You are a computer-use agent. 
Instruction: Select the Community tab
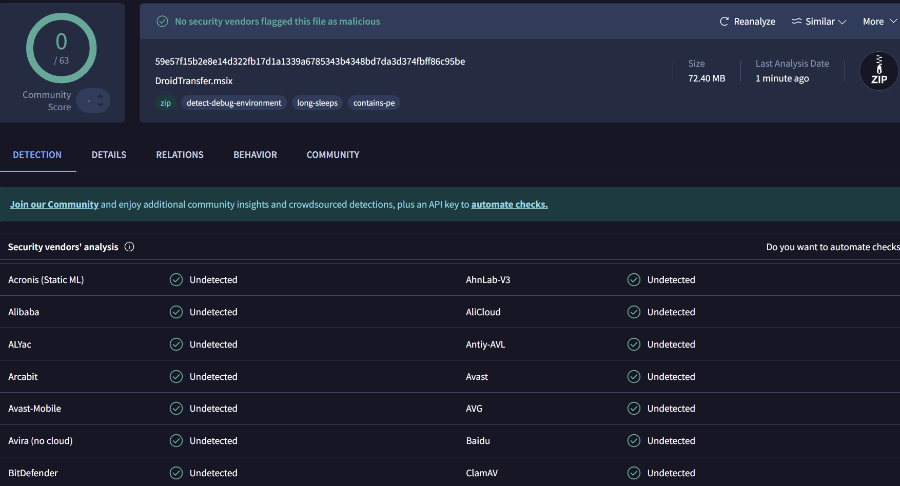pyautogui.click(x=333, y=155)
